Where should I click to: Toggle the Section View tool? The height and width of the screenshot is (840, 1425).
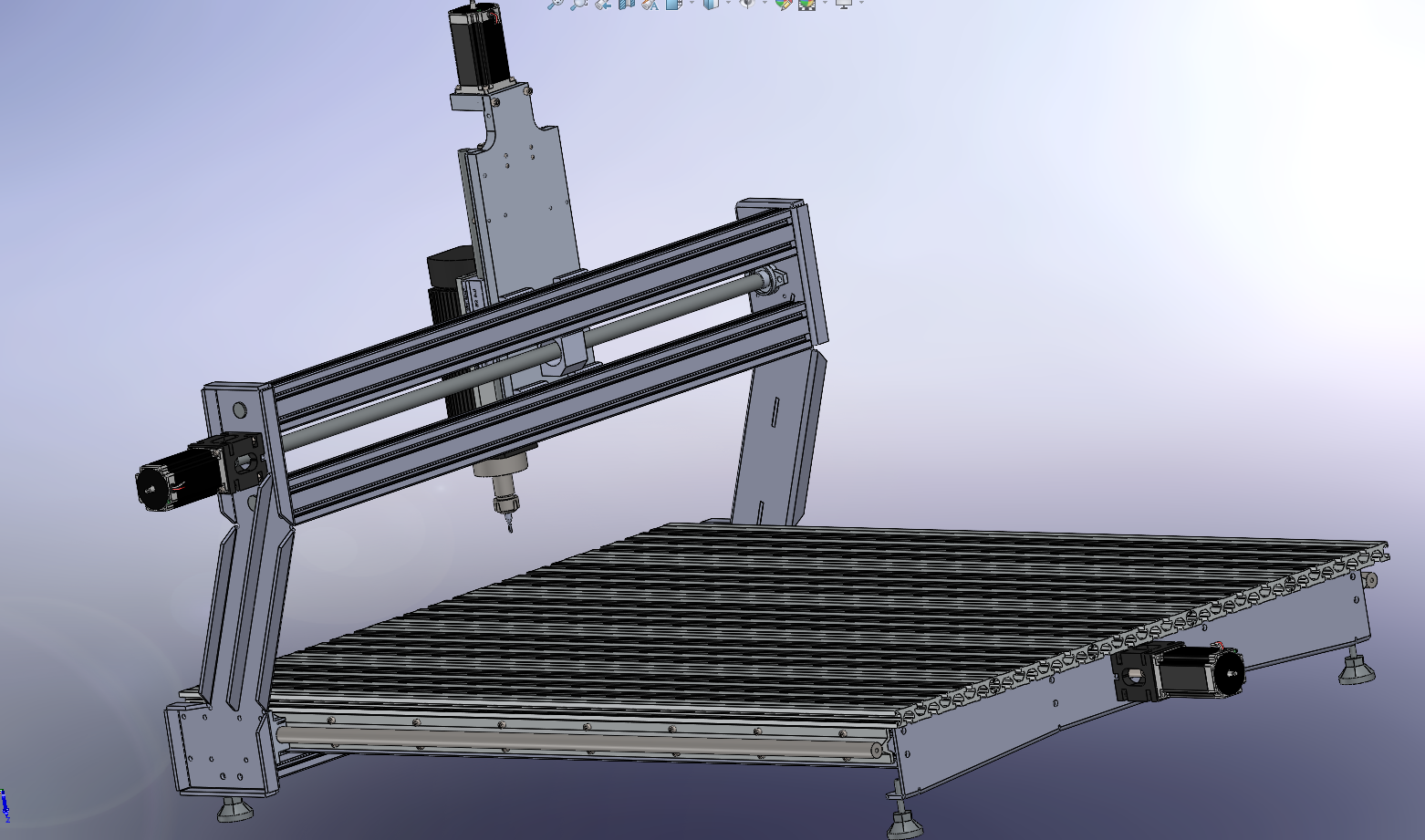626,4
